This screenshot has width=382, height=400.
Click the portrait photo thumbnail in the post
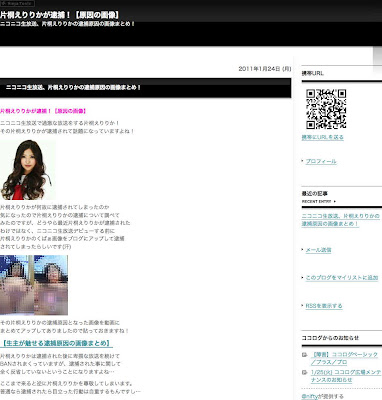(x=27, y=170)
